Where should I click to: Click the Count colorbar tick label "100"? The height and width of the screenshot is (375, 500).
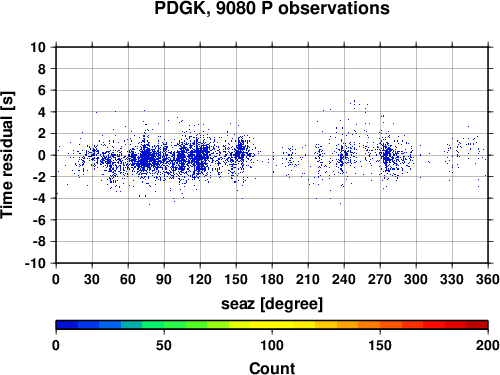272,345
